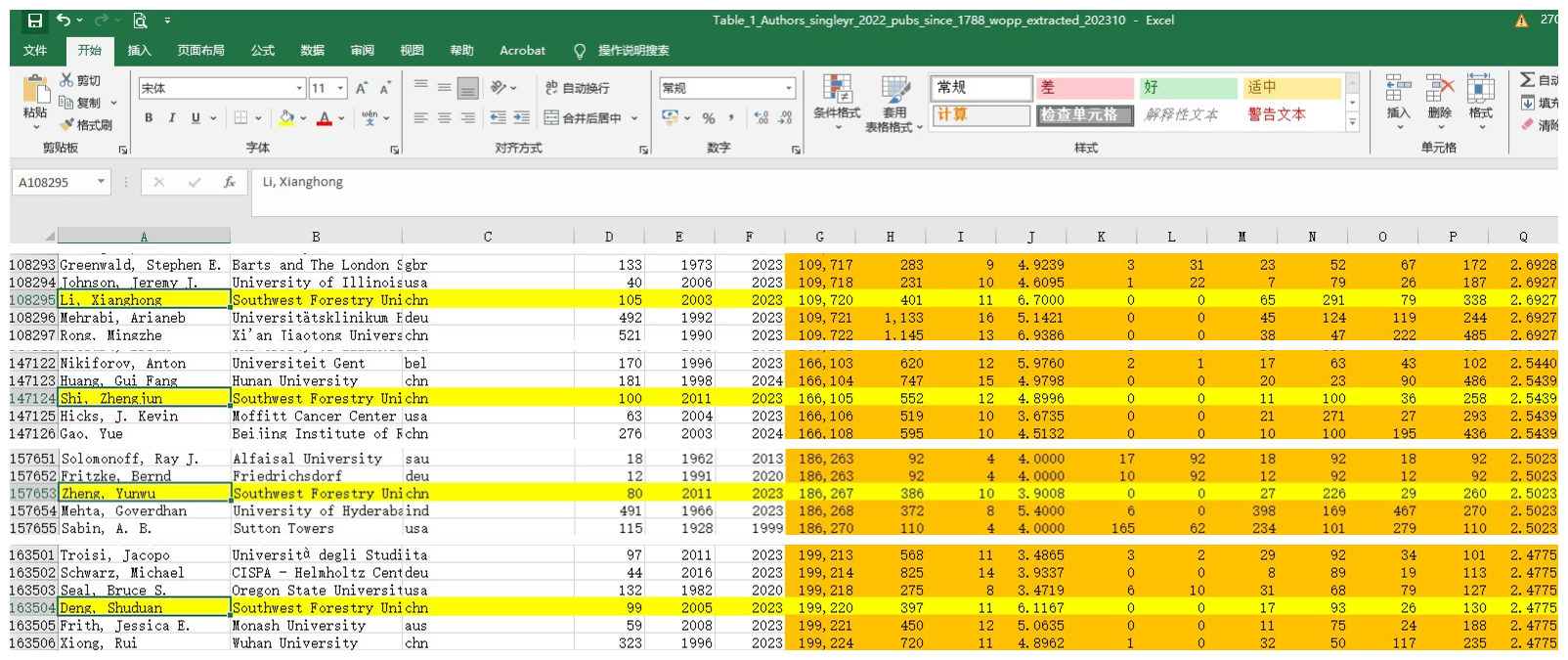This screenshot has width=1568, height=660.
Task: Open the Name Box dropdown arrow
Action: [x=101, y=183]
